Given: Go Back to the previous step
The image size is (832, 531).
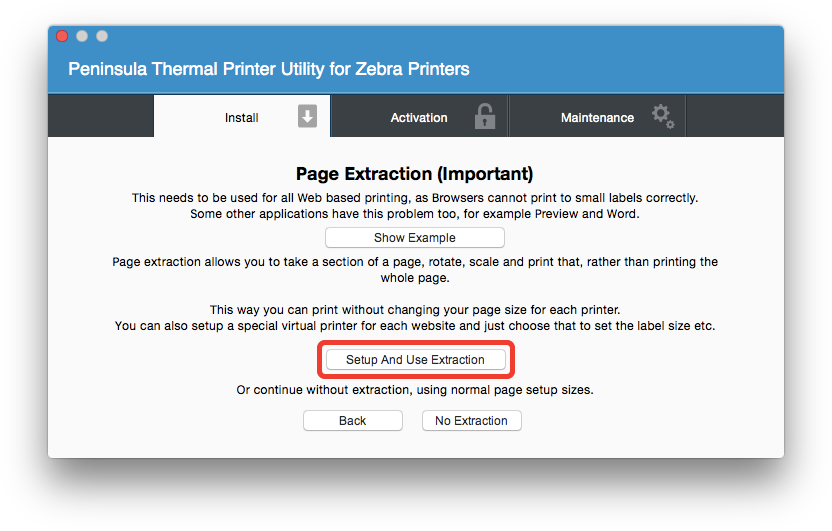Looking at the screenshot, I should coord(352,420).
